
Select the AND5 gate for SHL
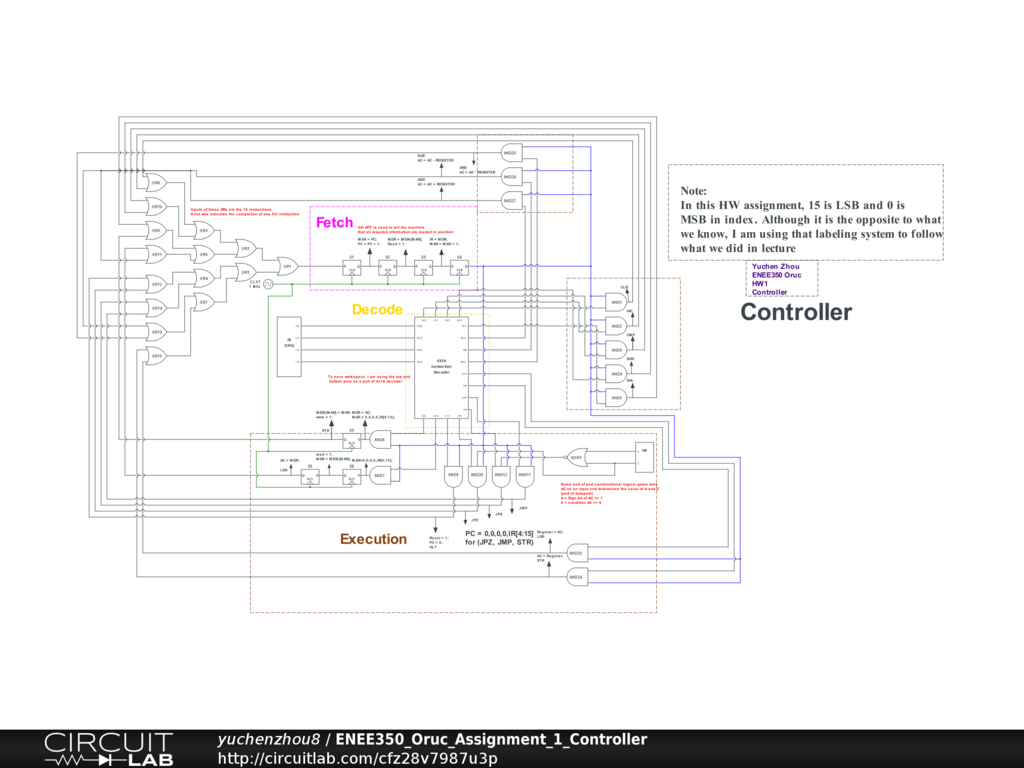tap(616, 398)
